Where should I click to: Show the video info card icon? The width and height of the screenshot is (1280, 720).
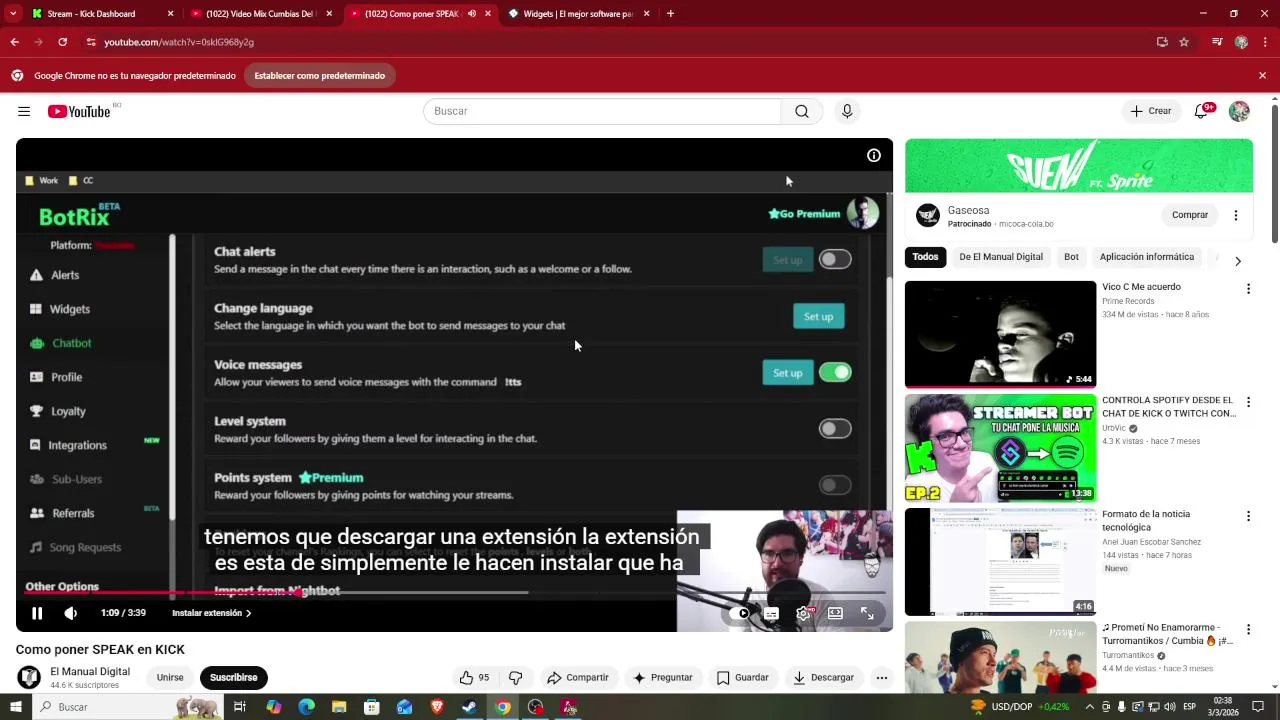(874, 155)
